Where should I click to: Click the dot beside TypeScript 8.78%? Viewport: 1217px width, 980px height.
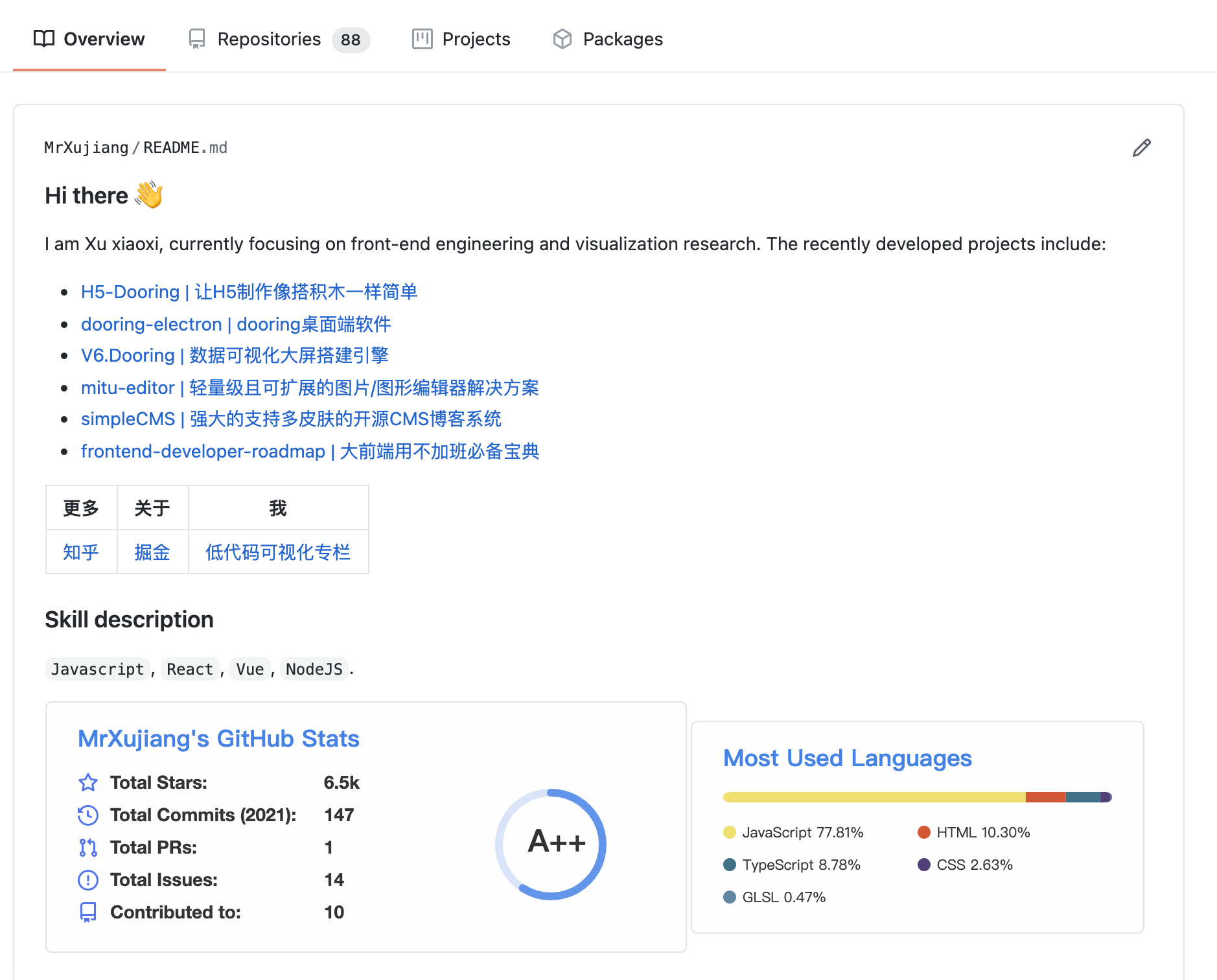pos(730,865)
